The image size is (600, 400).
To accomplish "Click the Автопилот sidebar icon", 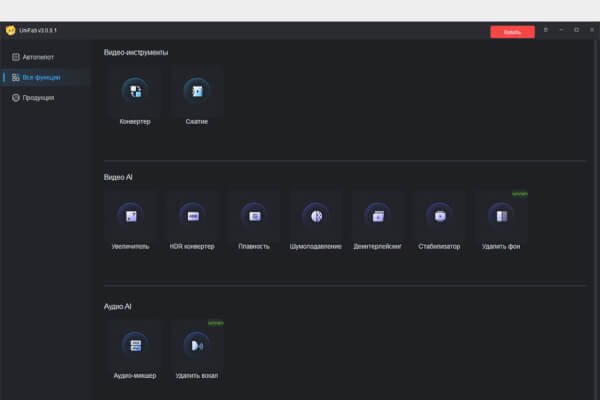I will [16, 57].
